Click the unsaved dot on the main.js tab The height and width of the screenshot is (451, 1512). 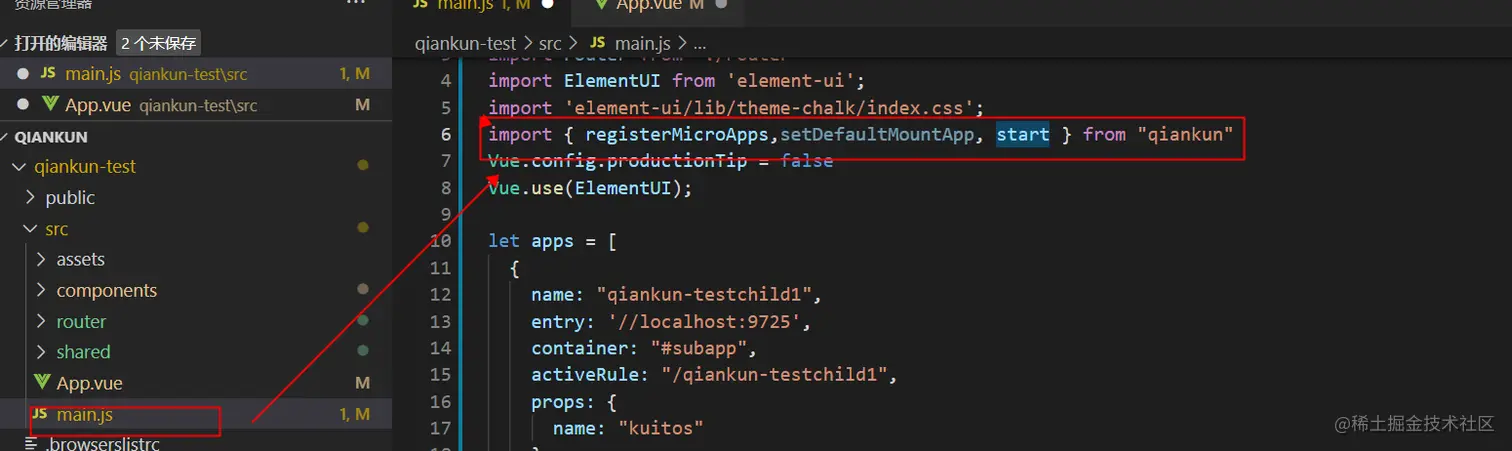pyautogui.click(x=547, y=5)
